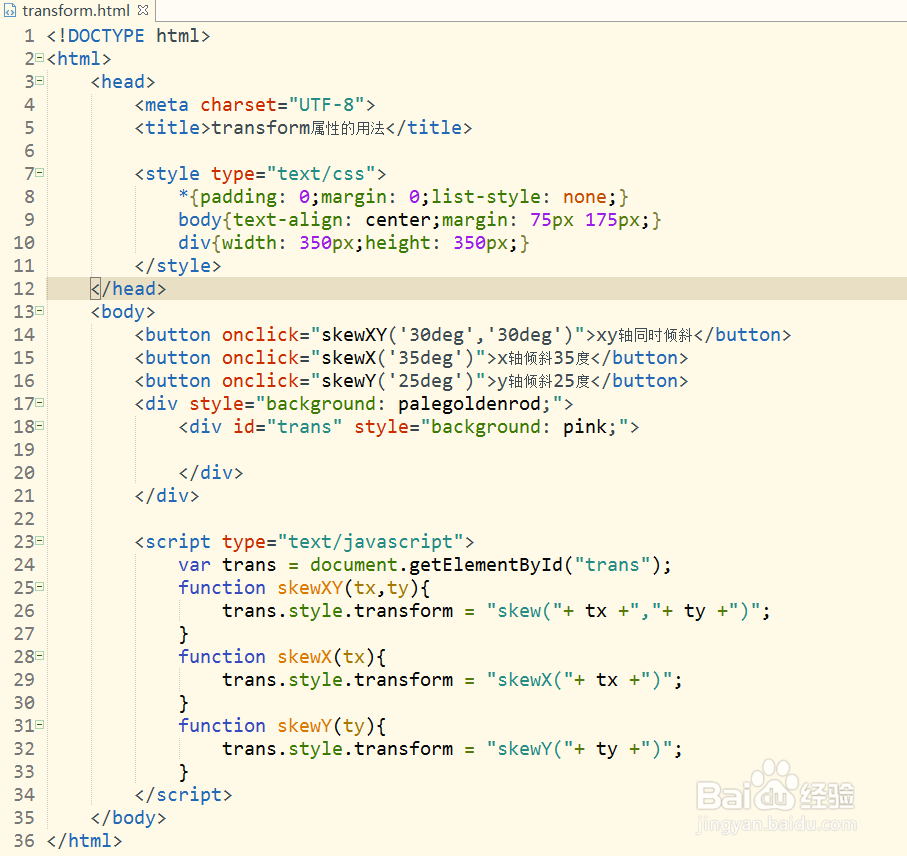Collapse the html fold marker on line 2
Screen dimensions: 907x856
(39, 58)
